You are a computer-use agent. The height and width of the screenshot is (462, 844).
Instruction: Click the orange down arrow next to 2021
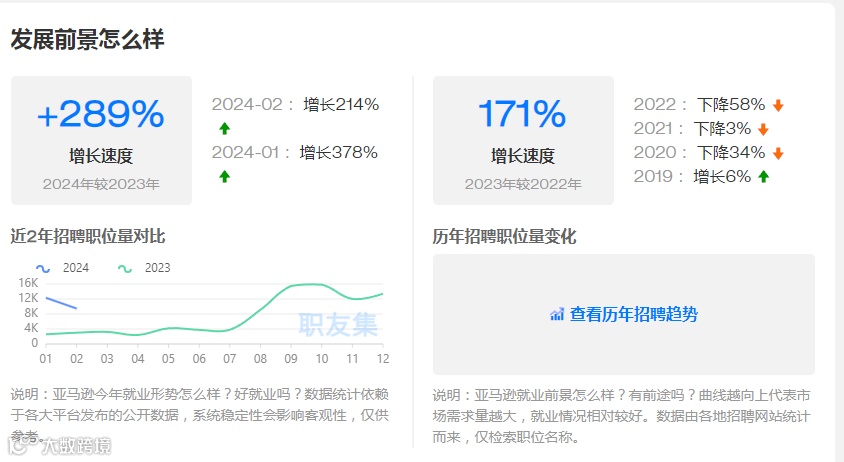coord(763,130)
